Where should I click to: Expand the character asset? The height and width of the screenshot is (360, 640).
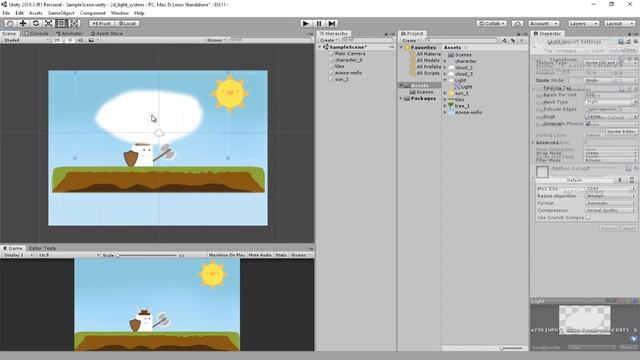[445, 61]
